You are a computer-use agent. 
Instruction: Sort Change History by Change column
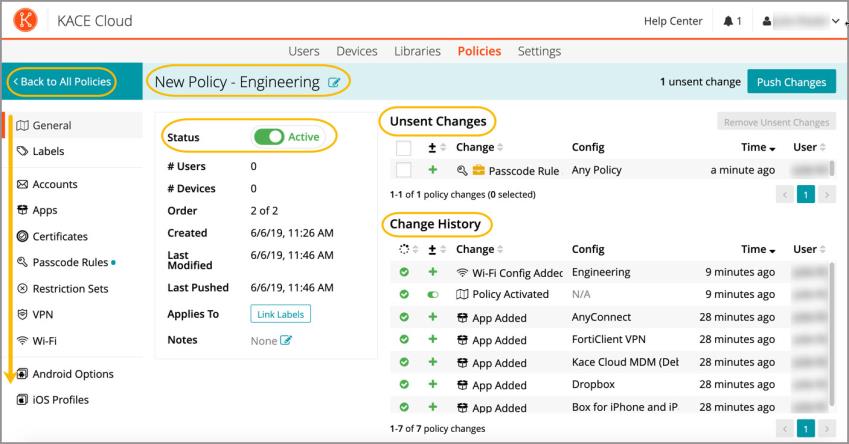(x=478, y=249)
